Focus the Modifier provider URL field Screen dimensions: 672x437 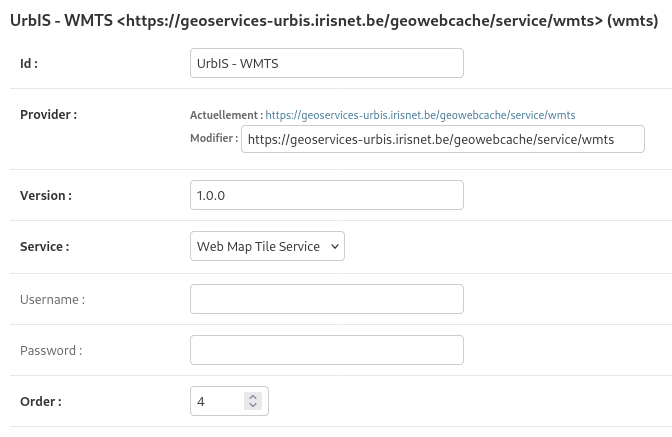coord(442,139)
